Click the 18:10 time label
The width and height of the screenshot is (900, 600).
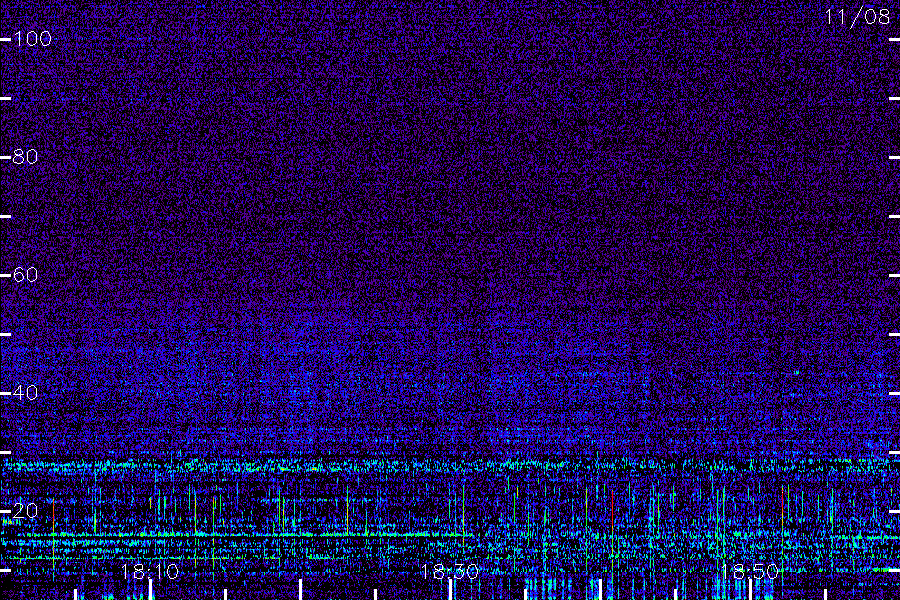tap(150, 572)
